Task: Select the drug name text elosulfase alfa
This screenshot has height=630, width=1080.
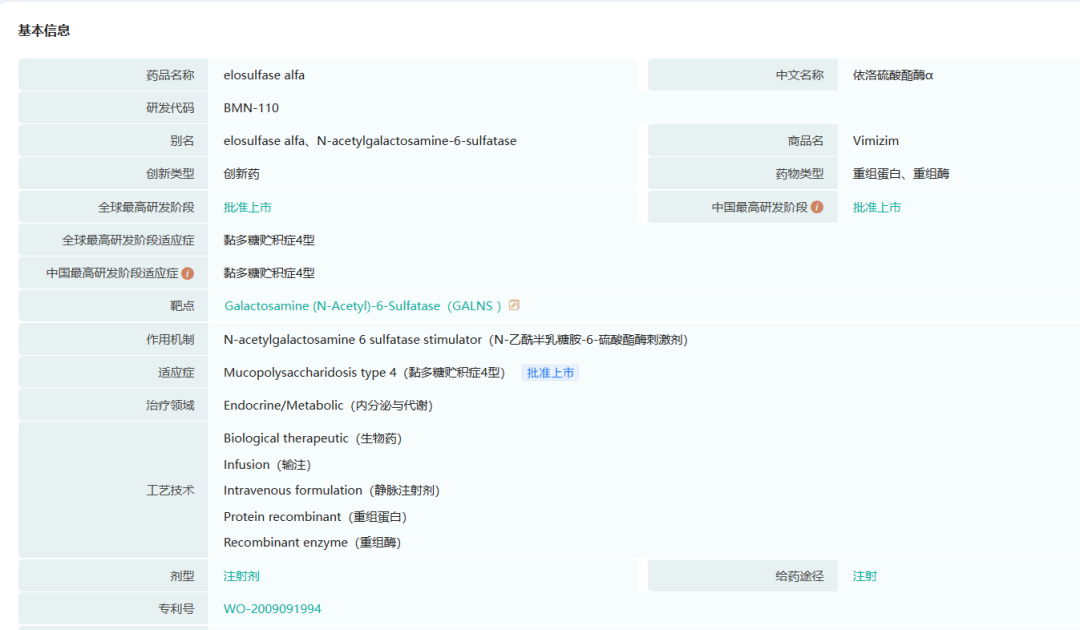Action: click(264, 75)
